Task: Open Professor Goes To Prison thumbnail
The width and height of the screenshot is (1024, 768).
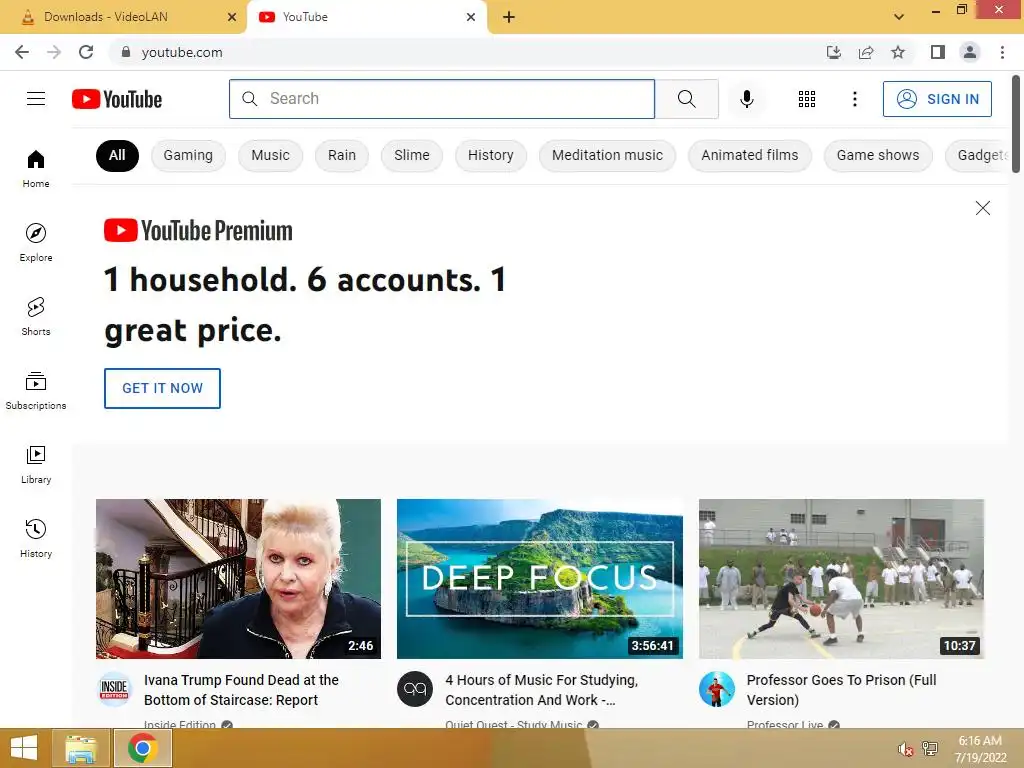Action: point(841,579)
